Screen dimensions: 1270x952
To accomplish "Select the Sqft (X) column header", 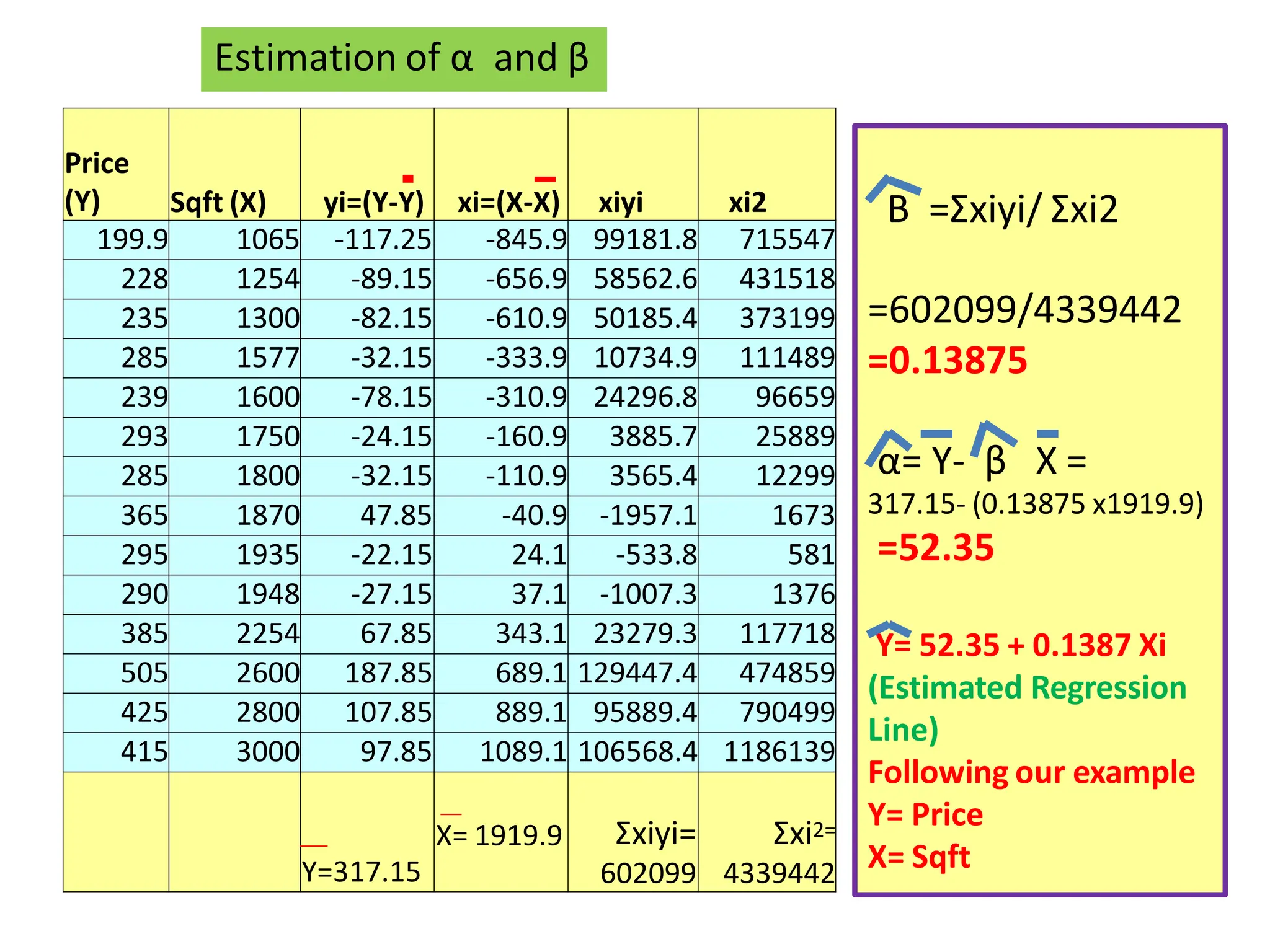I will coord(218,202).
